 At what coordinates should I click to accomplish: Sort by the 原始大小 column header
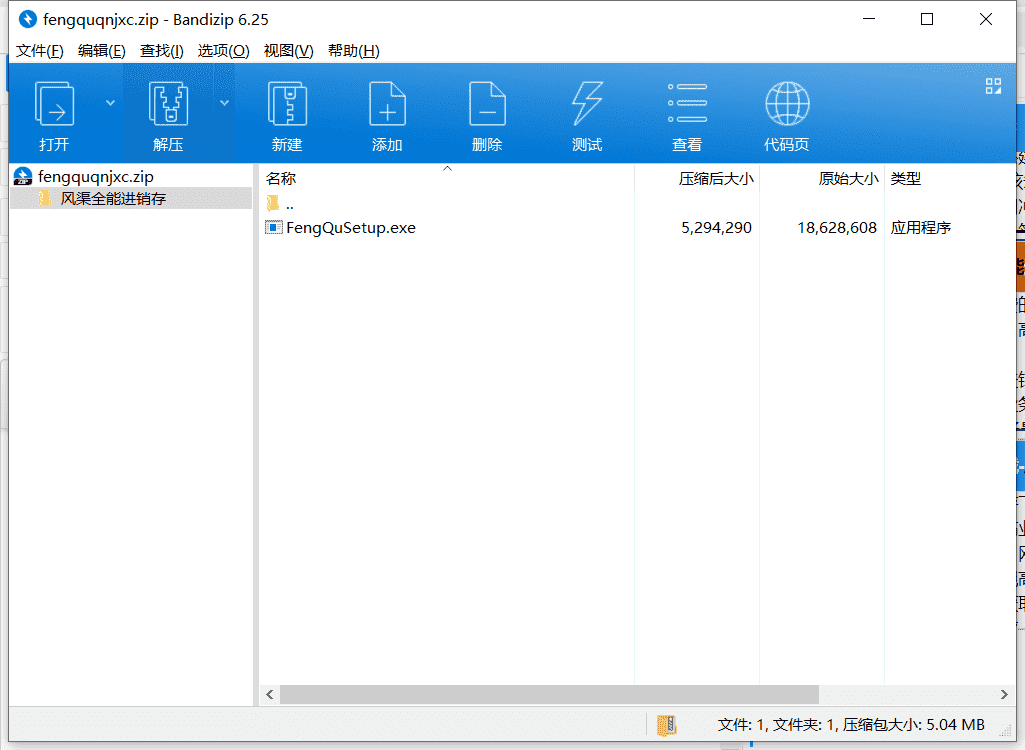(x=848, y=179)
